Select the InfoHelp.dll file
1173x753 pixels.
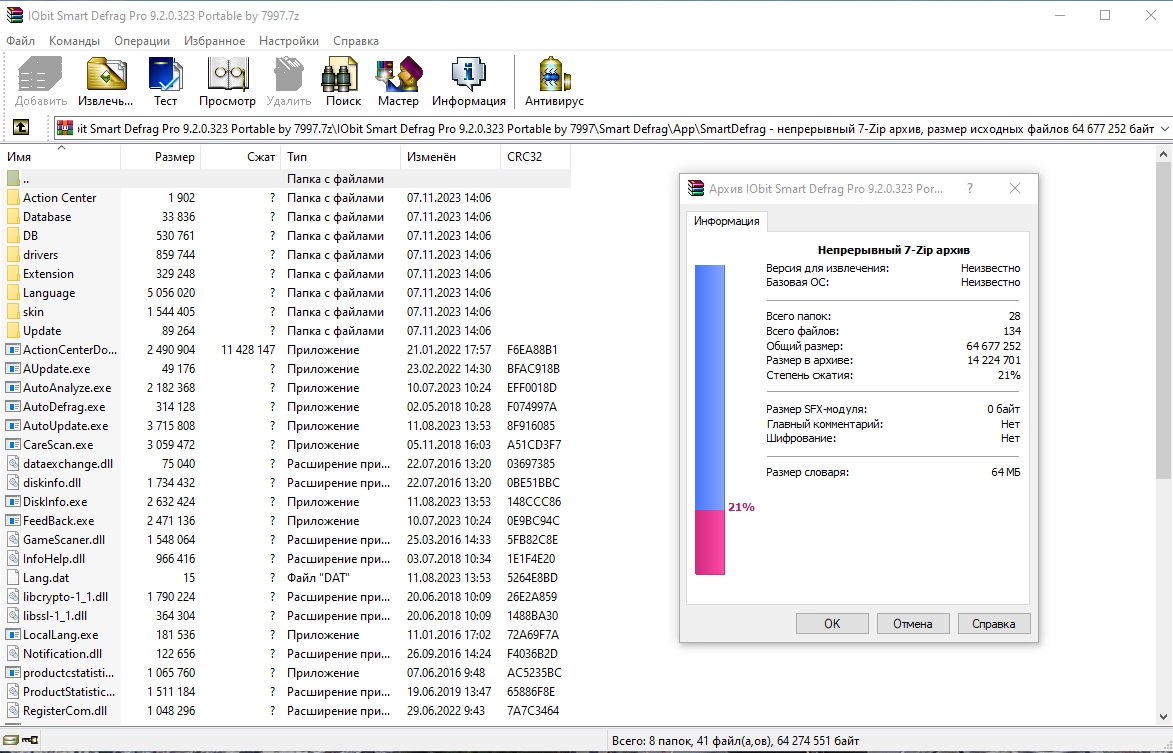point(54,559)
